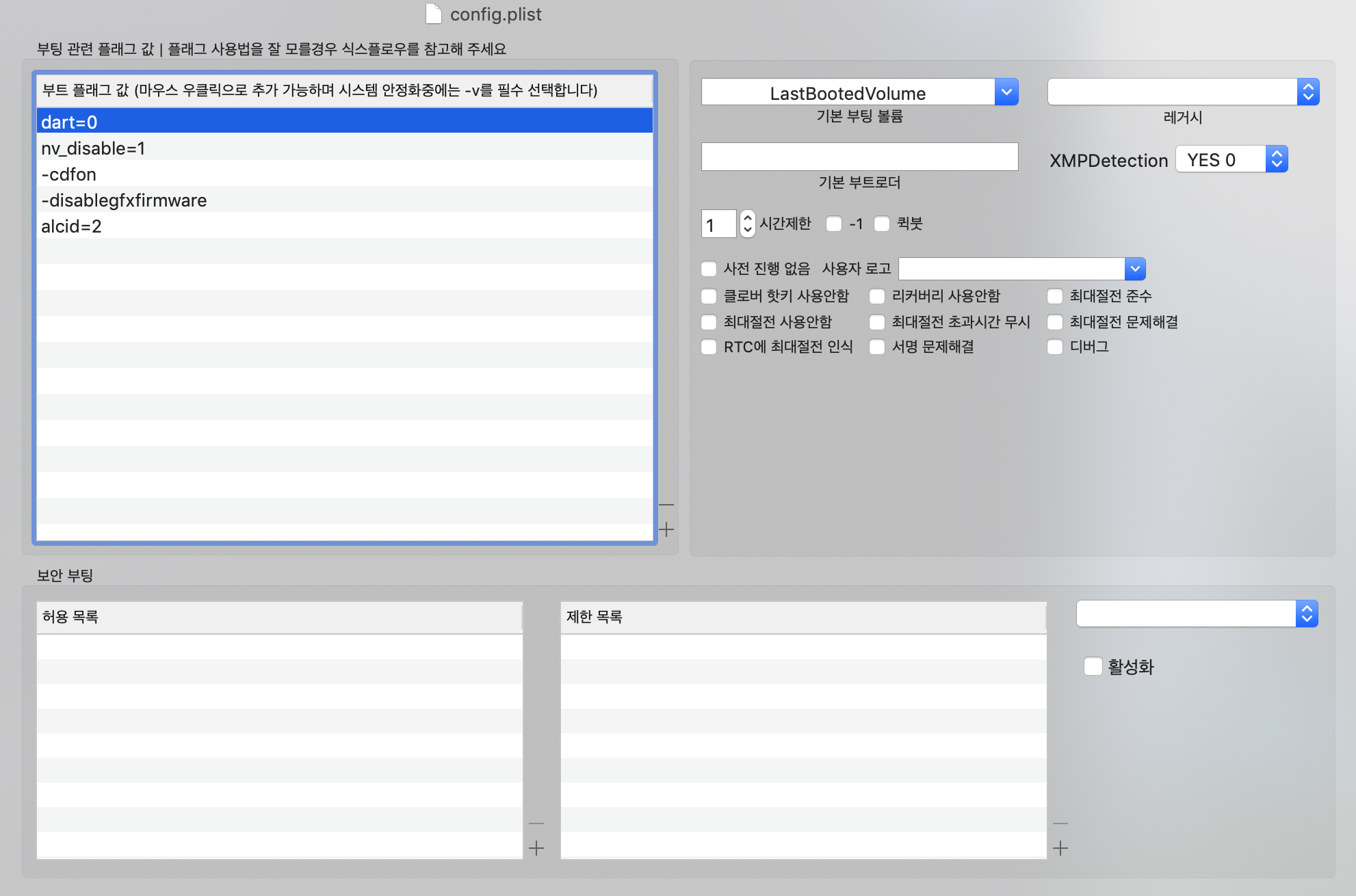Open the secure boot popup selector
Screen dimensions: 1356x896
pyautogui.click(x=1197, y=614)
